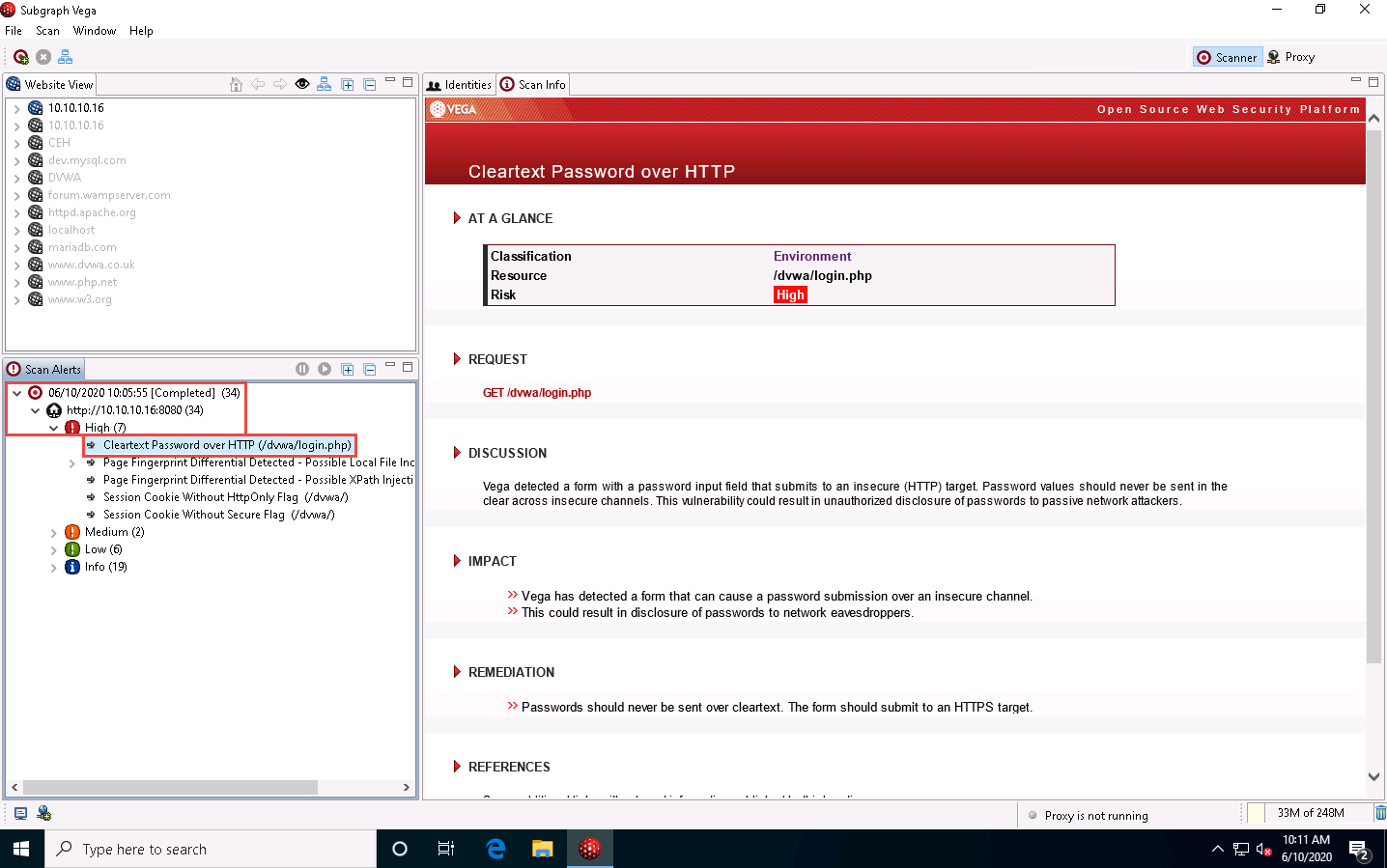Select www.w3.org in Website View
1387x868 pixels.
click(79, 299)
